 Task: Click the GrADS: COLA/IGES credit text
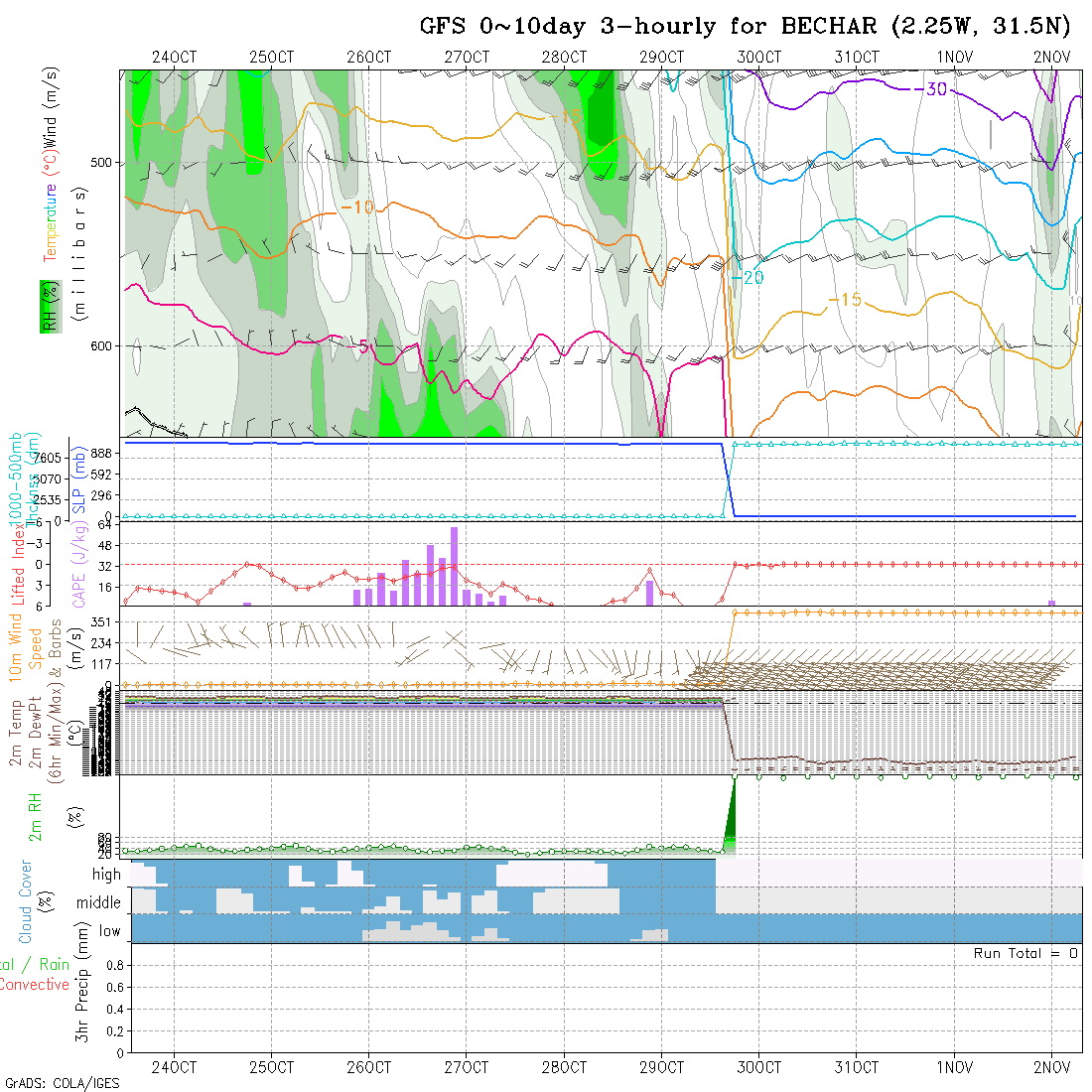tap(62, 1083)
